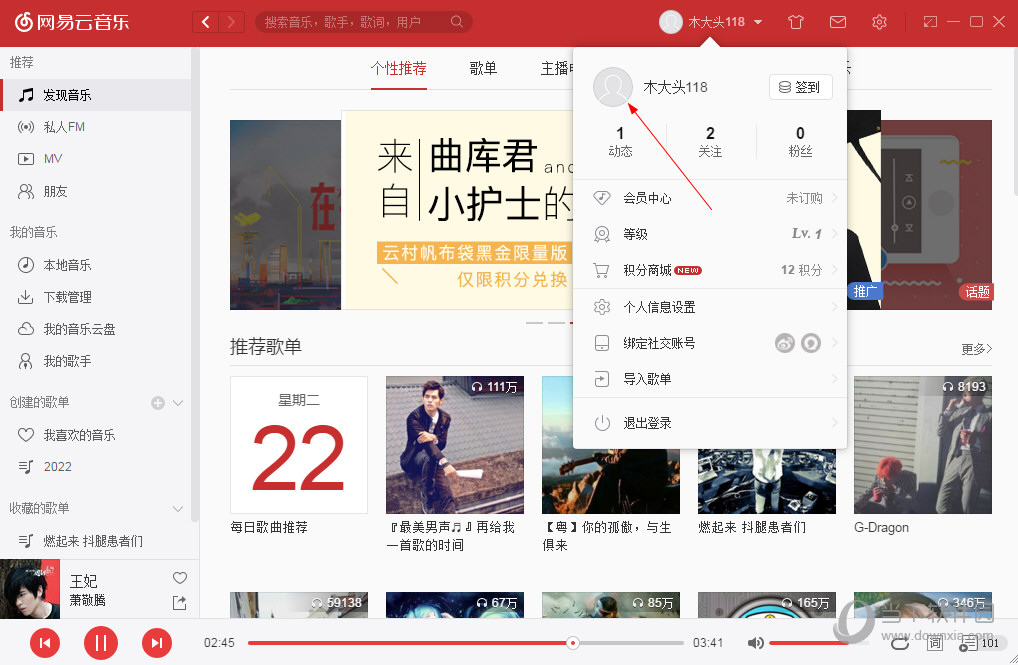
Task: Toggle loop playback mode
Action: coord(899,643)
